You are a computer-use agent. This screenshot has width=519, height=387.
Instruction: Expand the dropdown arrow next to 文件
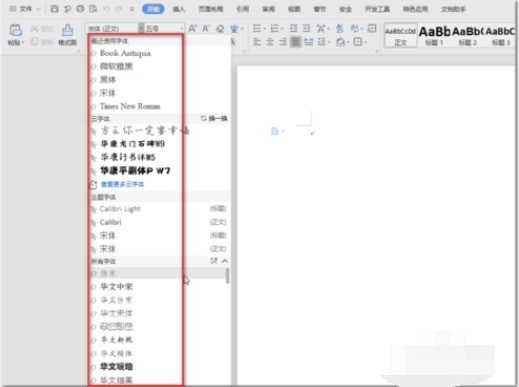(x=38, y=9)
